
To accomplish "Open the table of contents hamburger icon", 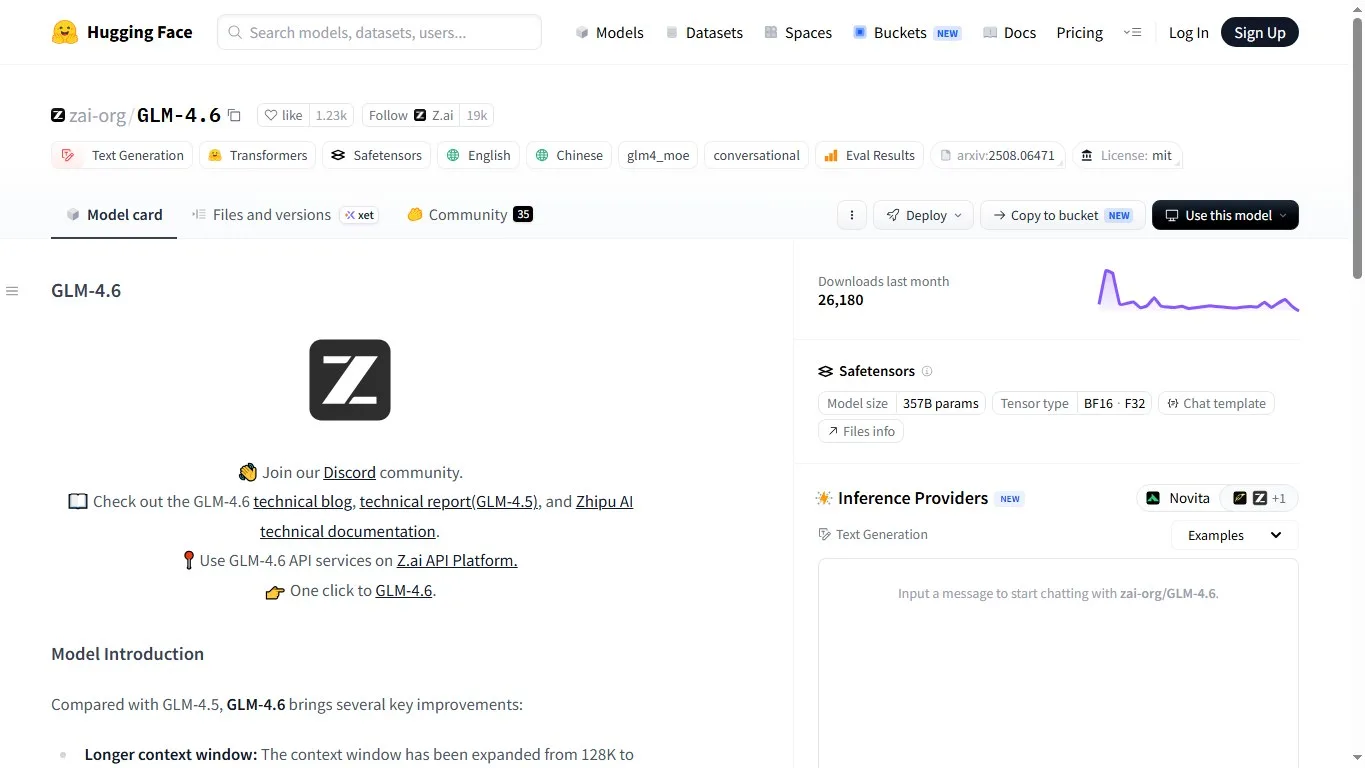I will click(12, 291).
